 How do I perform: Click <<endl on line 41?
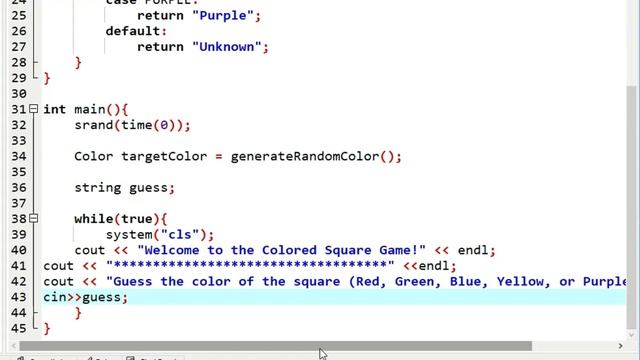(426, 266)
